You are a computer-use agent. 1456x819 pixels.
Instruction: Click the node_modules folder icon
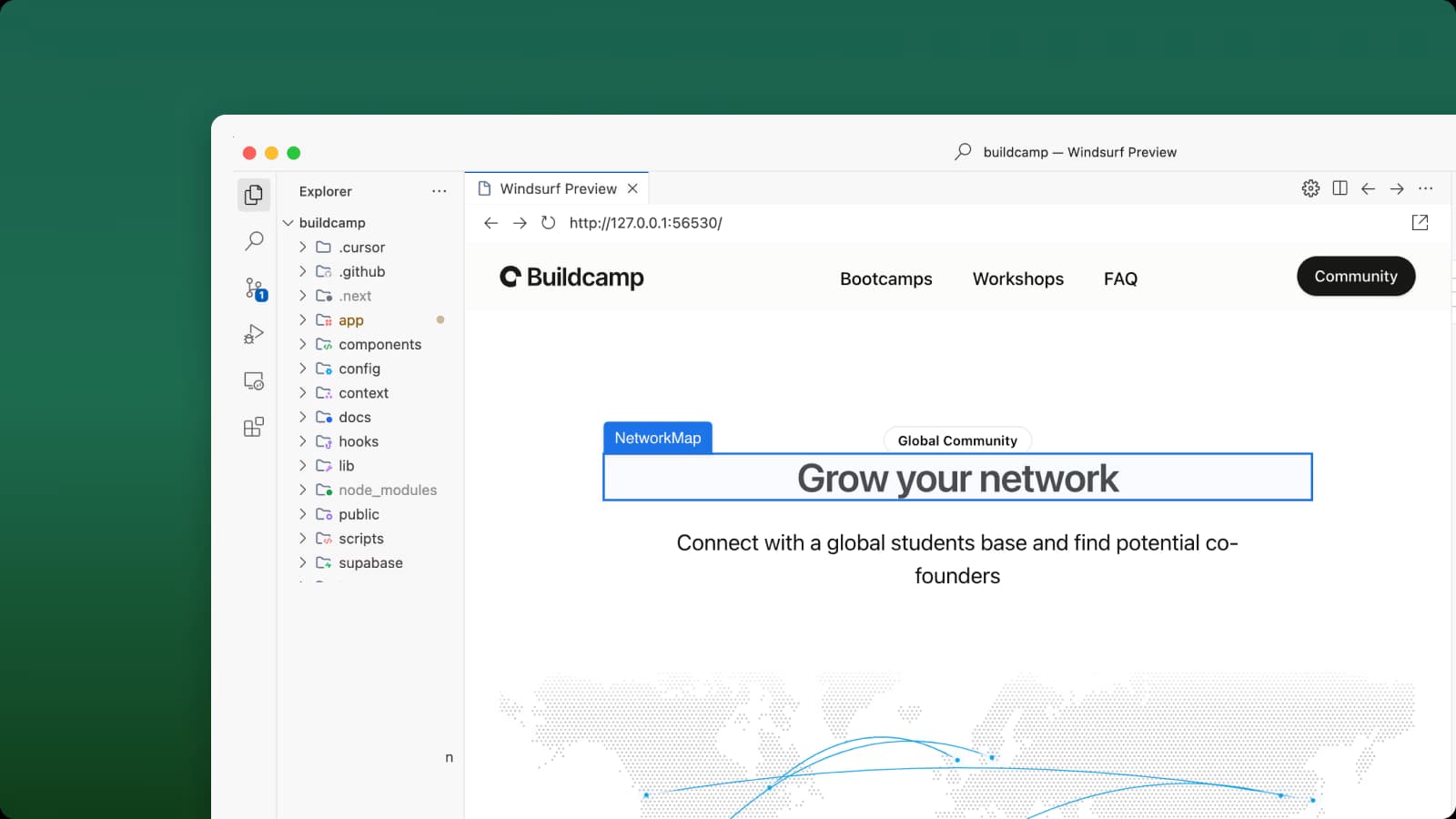[x=323, y=490]
